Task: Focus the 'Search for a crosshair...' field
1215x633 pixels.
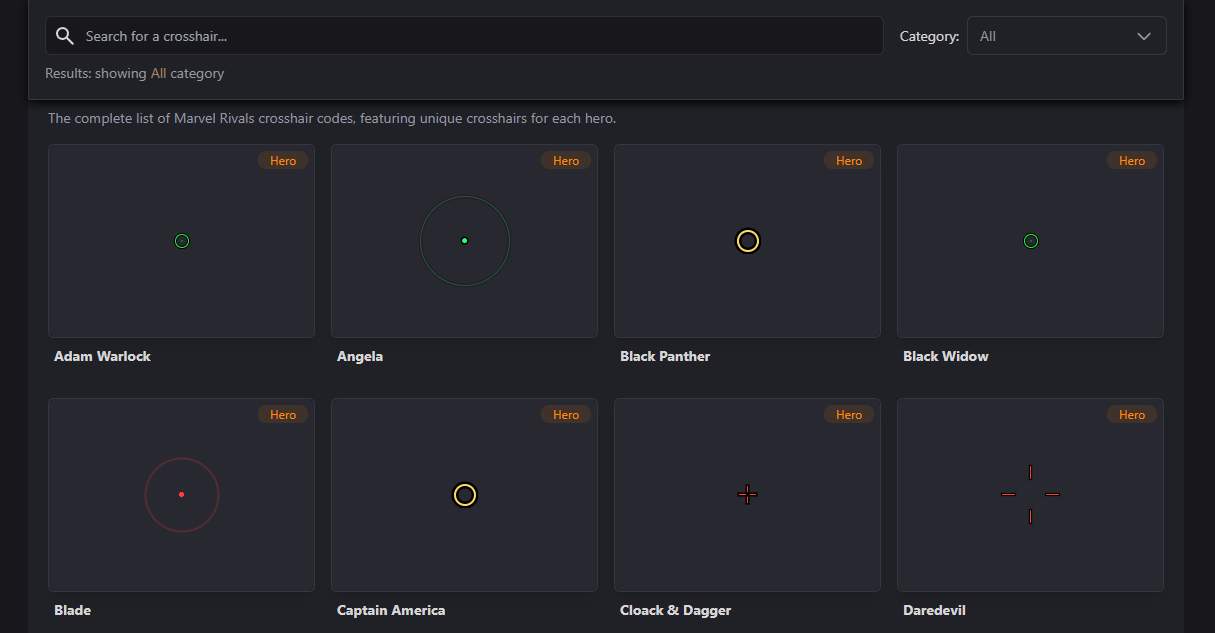Action: tap(464, 36)
